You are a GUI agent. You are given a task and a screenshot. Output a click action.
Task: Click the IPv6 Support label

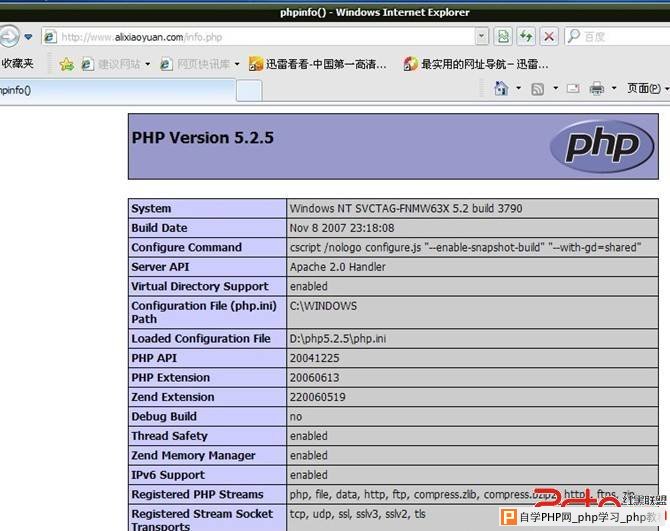point(168,475)
